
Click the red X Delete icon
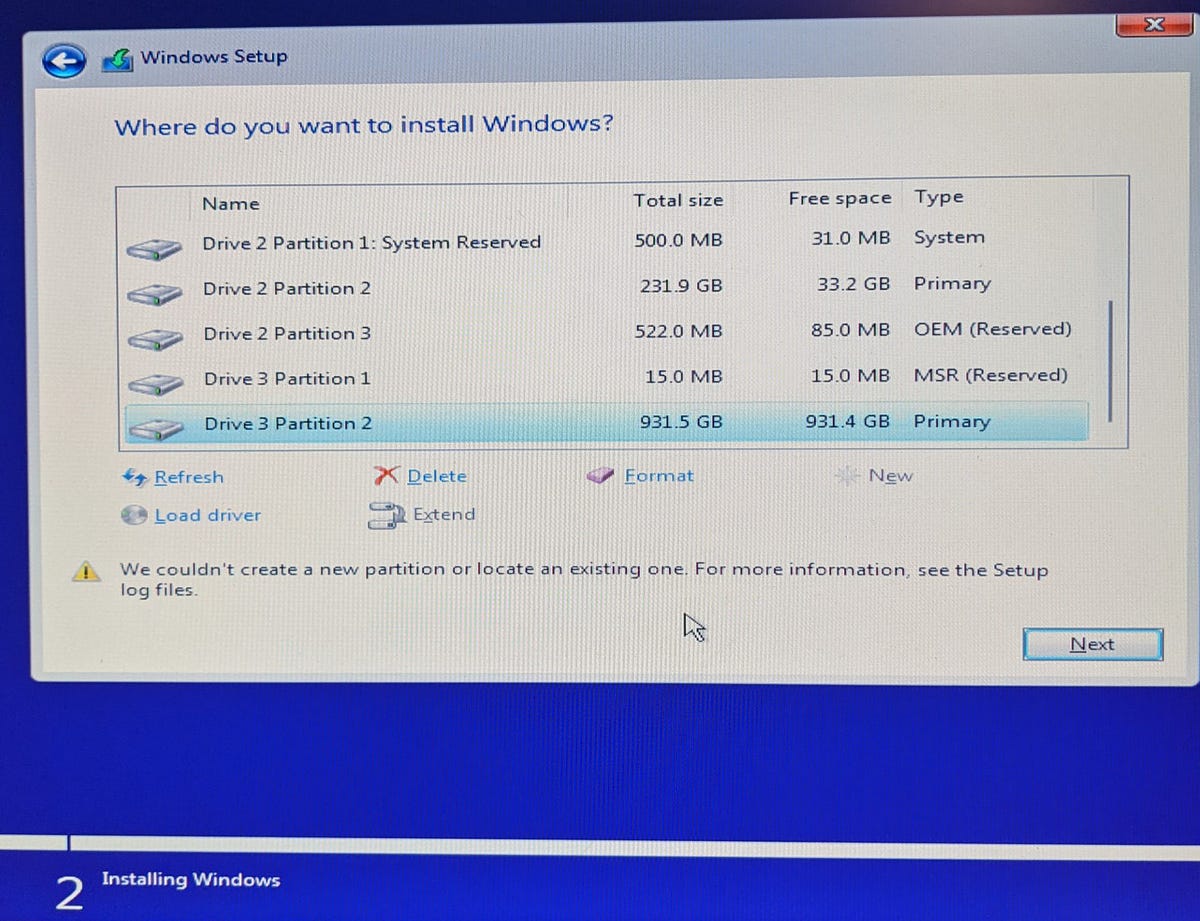(387, 476)
